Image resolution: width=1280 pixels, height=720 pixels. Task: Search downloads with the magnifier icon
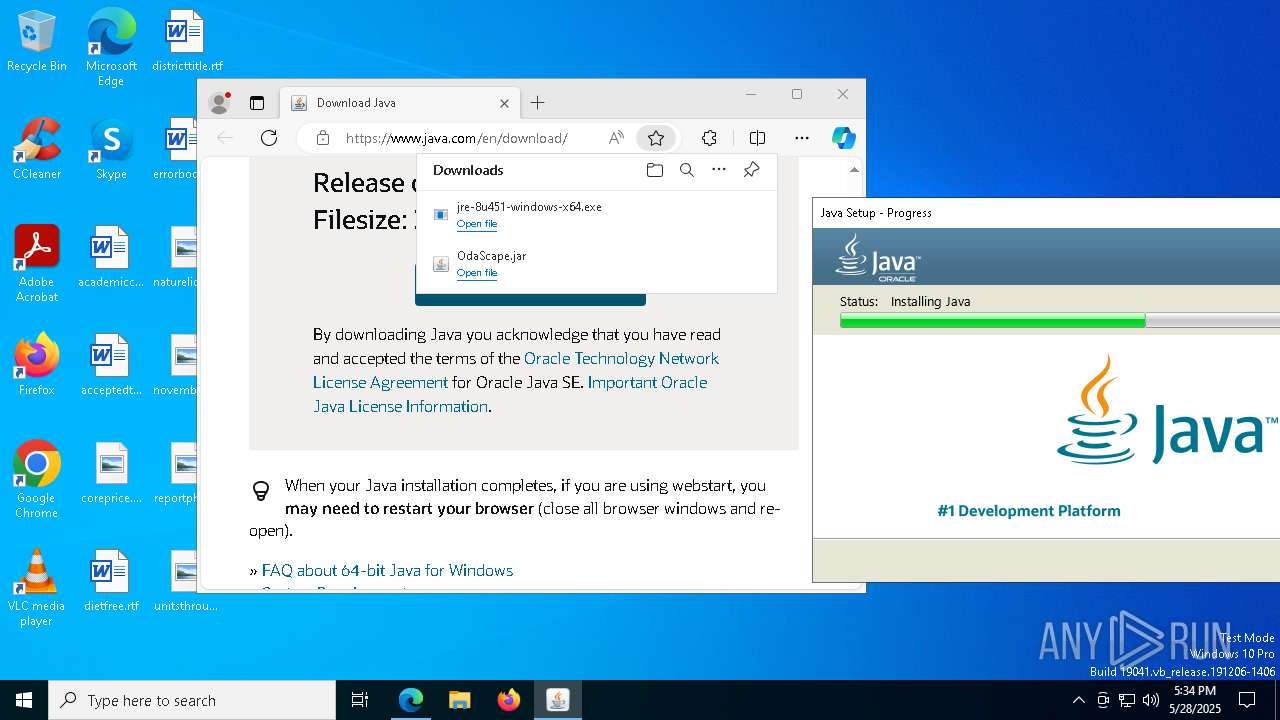point(687,170)
